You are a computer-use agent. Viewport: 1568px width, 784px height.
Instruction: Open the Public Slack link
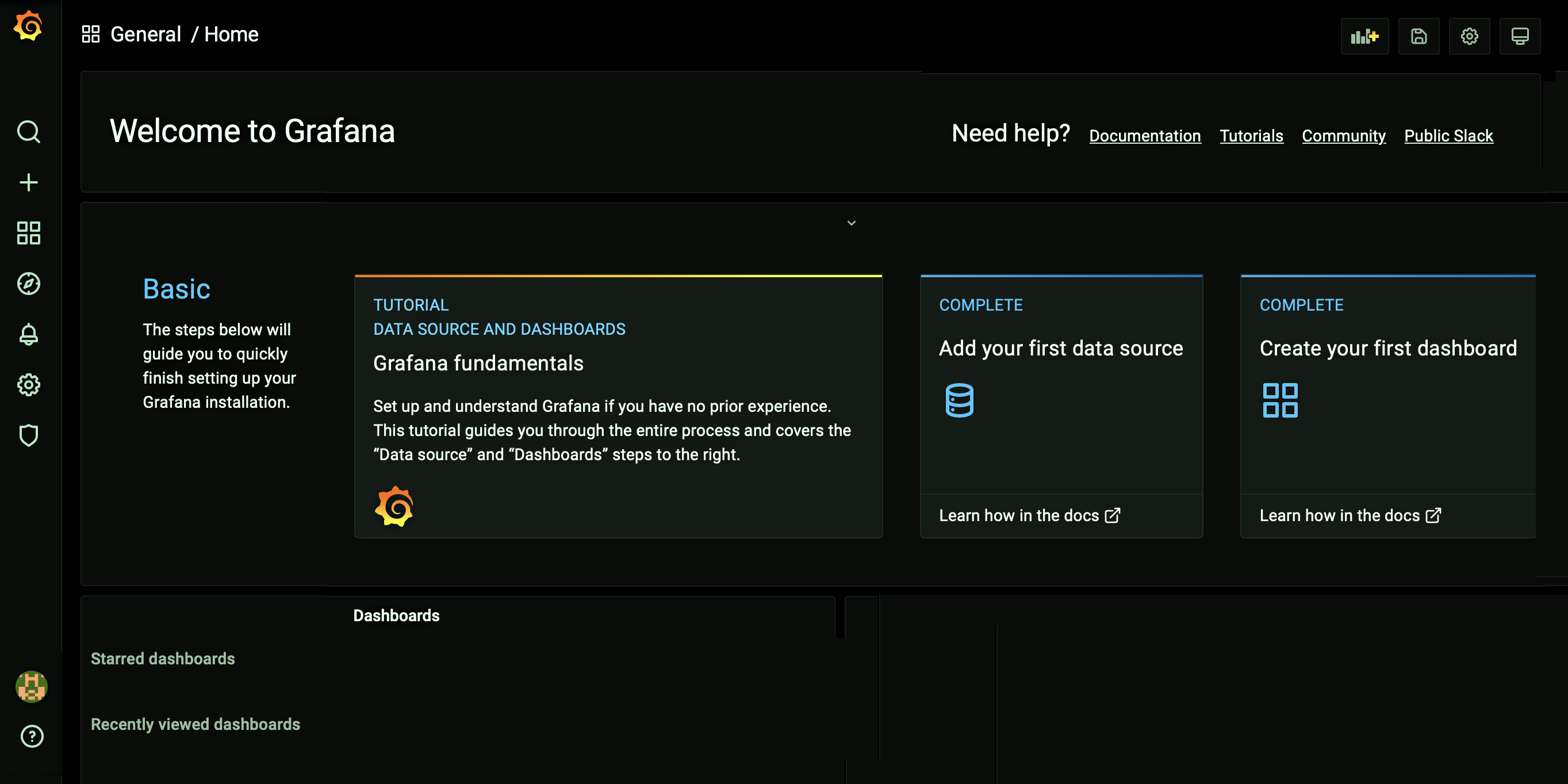pos(1448,136)
